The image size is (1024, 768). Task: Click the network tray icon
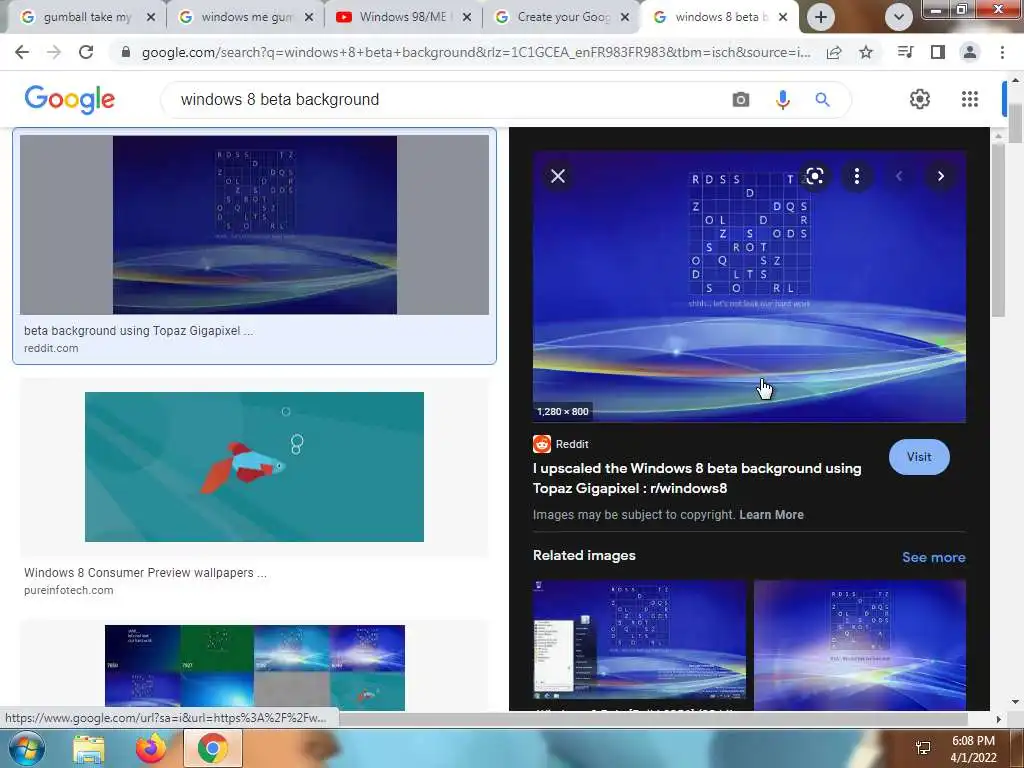[x=923, y=748]
